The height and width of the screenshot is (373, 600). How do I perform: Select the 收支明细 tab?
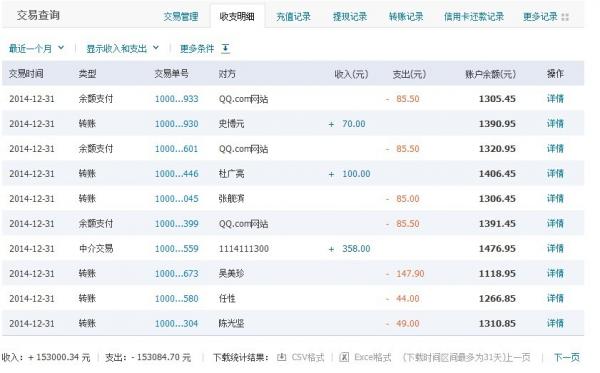point(237,16)
